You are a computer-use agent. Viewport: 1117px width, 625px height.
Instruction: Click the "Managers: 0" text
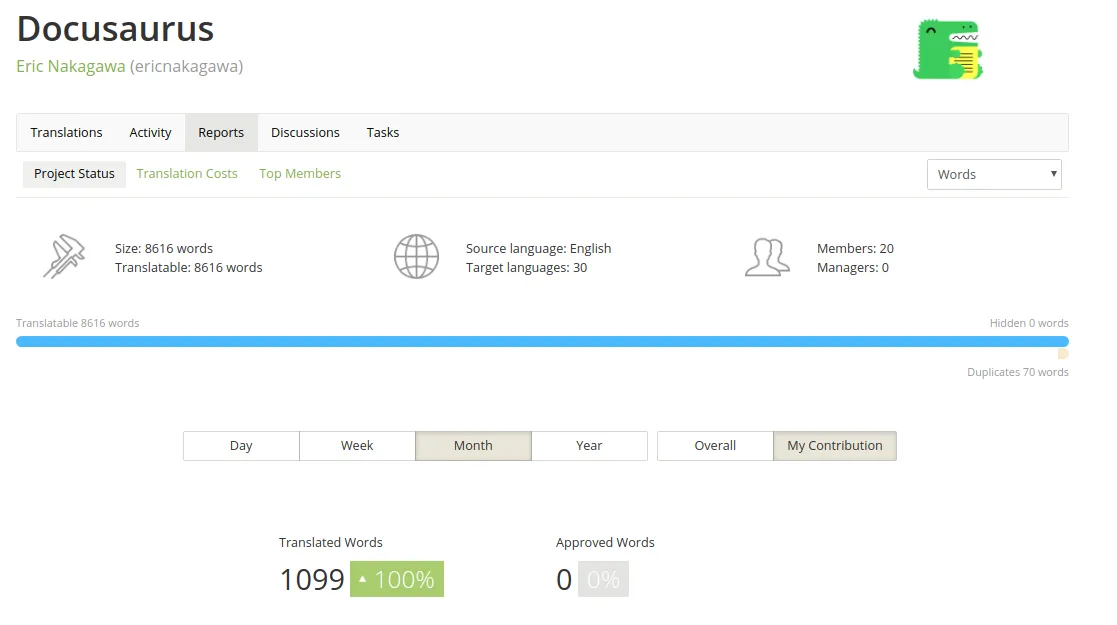(x=853, y=268)
